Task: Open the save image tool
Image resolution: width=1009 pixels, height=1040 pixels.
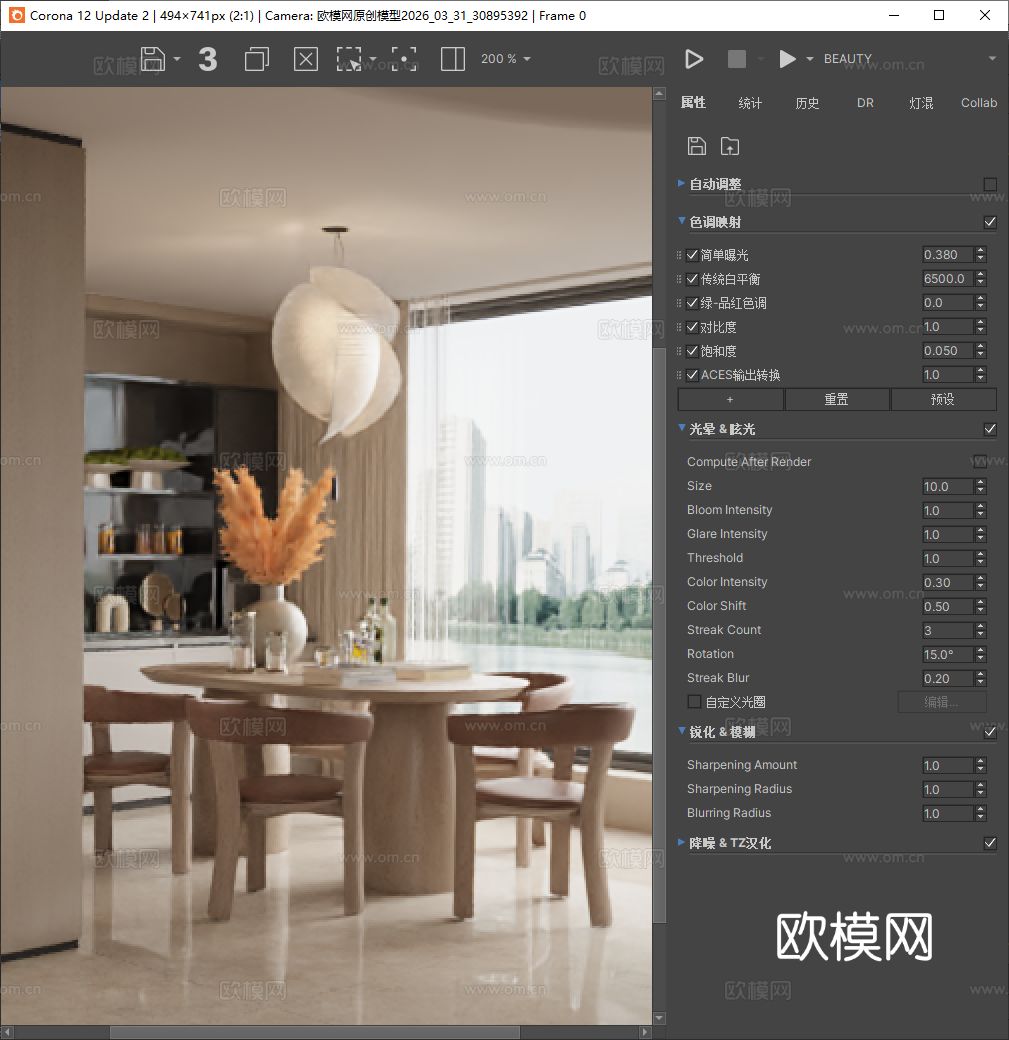Action: 155,59
